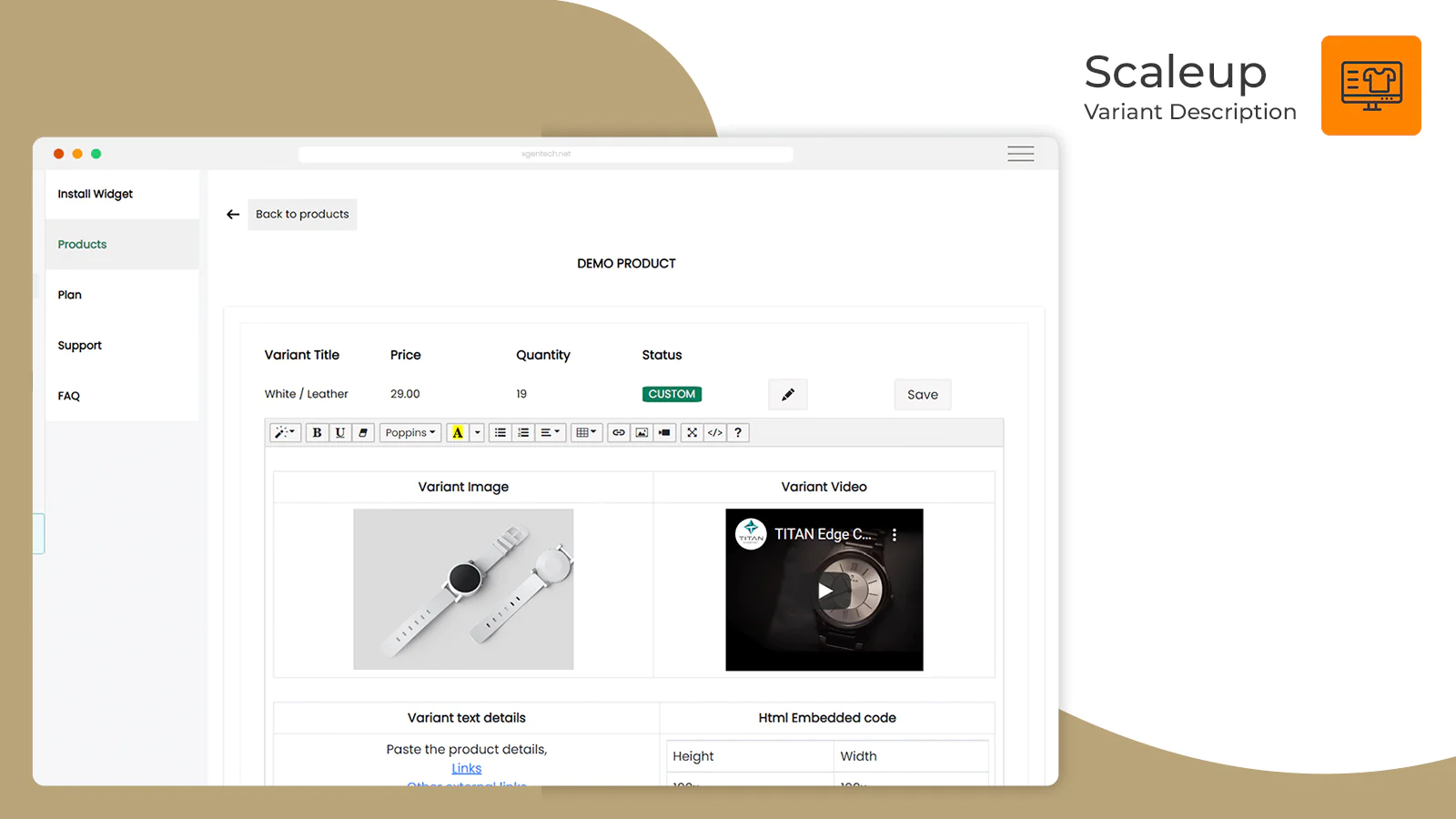
Task: Click the insert link icon
Action: click(x=619, y=433)
